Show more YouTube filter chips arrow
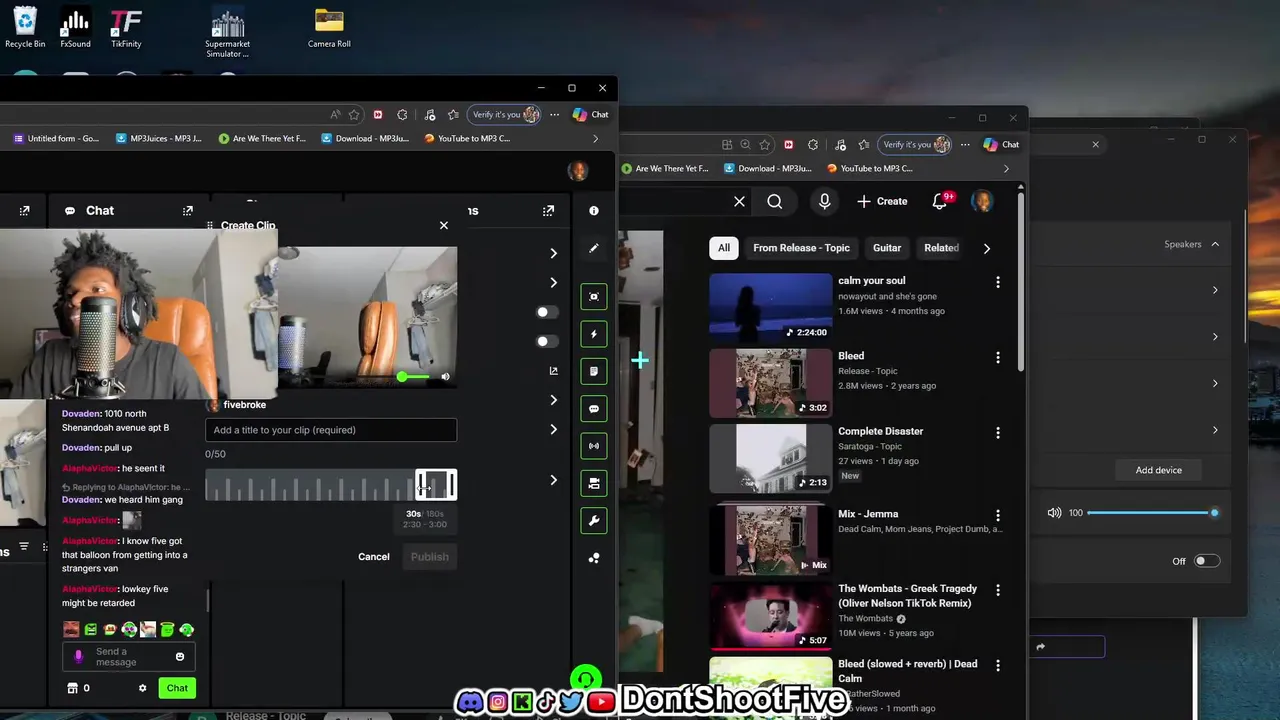This screenshot has width=1280, height=720. pos(987,248)
